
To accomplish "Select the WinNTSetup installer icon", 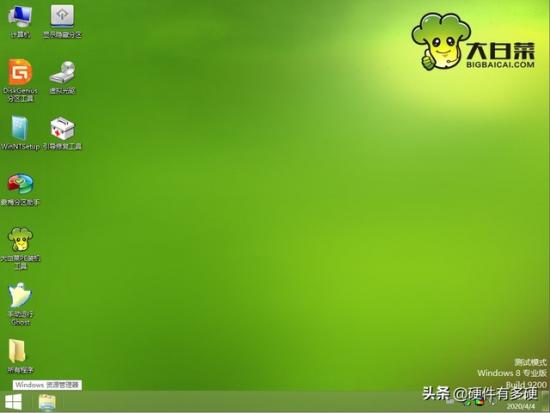I will pos(20,133).
